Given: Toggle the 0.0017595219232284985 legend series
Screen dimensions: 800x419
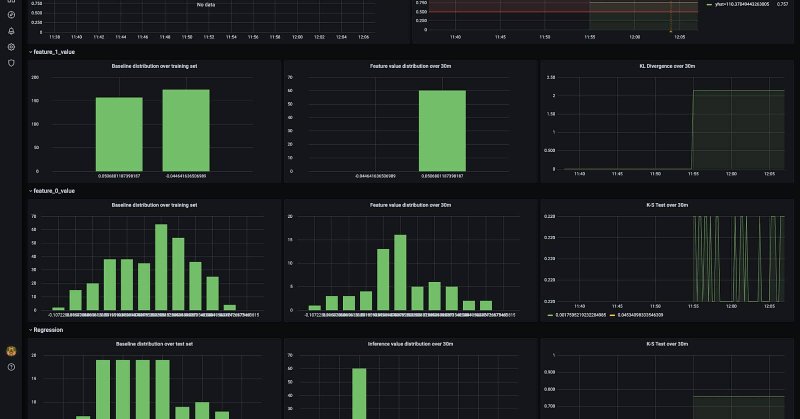Looking at the screenshot, I should click(580, 315).
